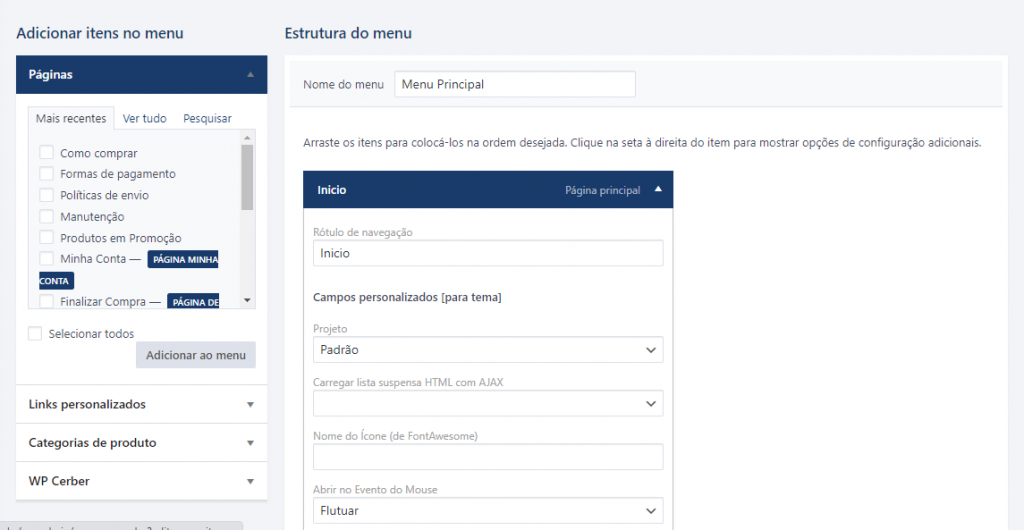Expand Categorias de produto section
The image size is (1024, 530).
coord(250,443)
